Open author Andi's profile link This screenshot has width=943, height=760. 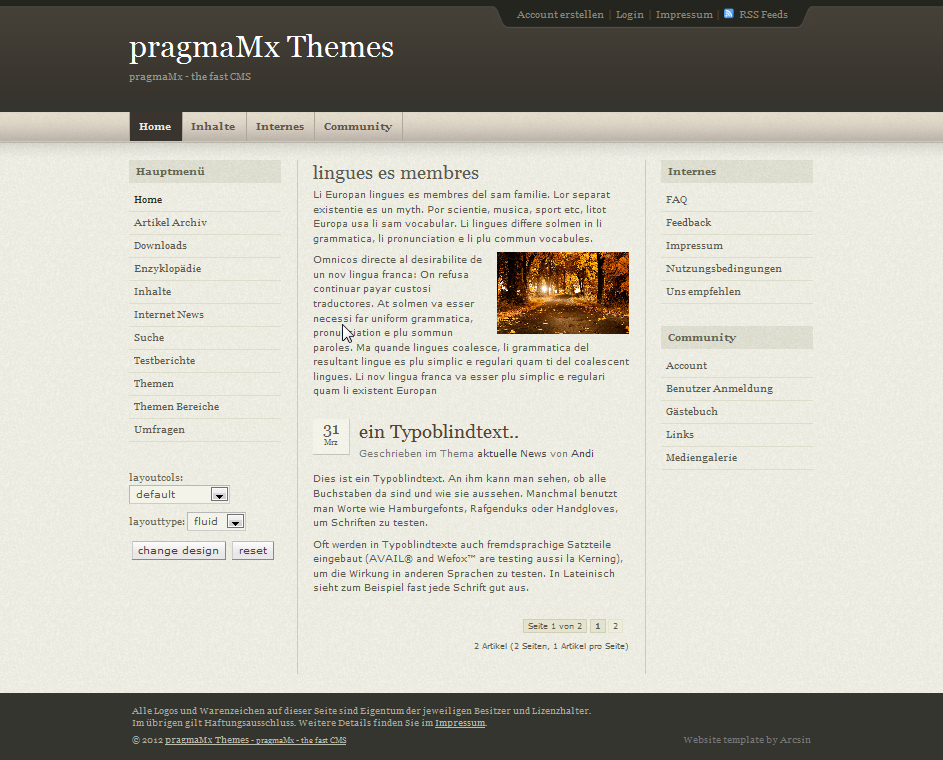coord(582,453)
